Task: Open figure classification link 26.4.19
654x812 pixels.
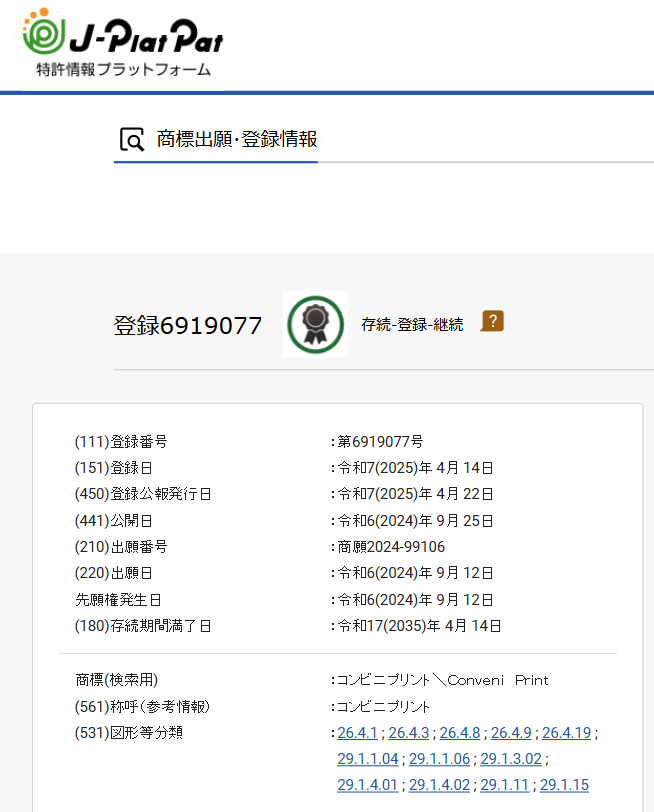Action: (566, 733)
